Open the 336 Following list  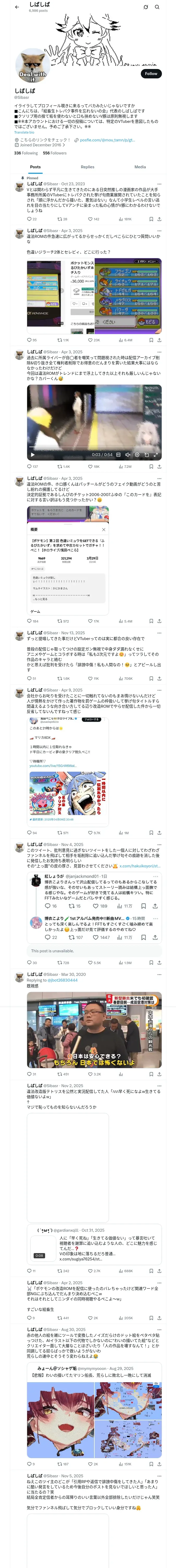click(26, 153)
